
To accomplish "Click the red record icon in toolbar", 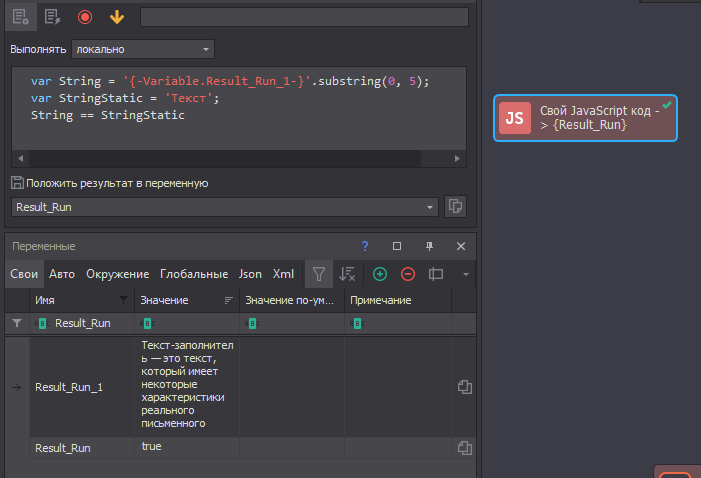I will coord(84,17).
